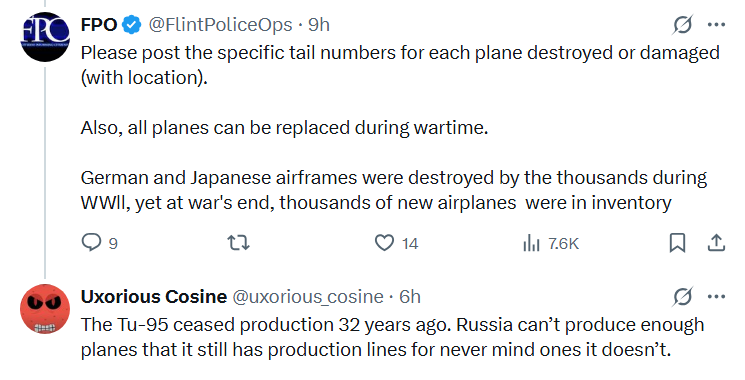The height and width of the screenshot is (380, 745).
Task: View analytics showing 7.6K views
Action: tap(551, 243)
